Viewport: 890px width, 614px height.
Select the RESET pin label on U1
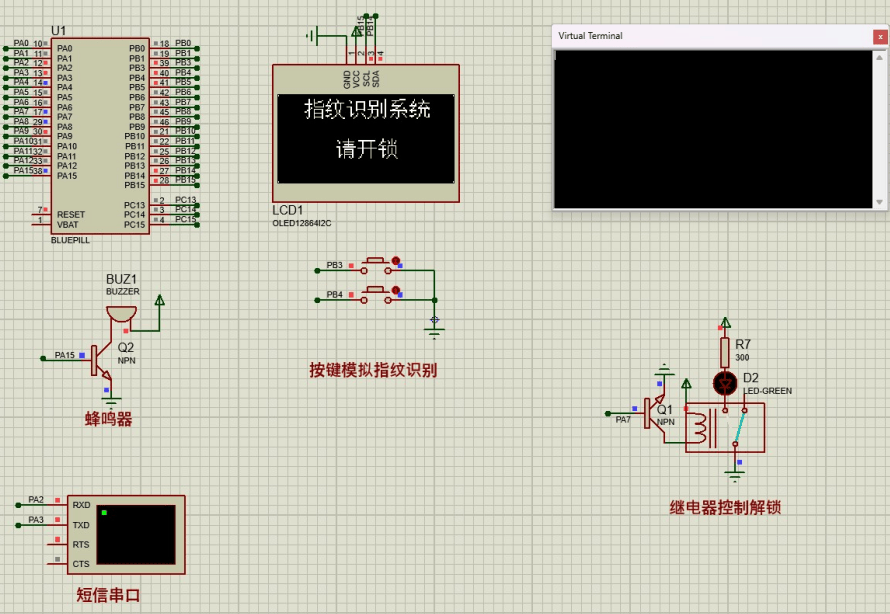(68, 215)
